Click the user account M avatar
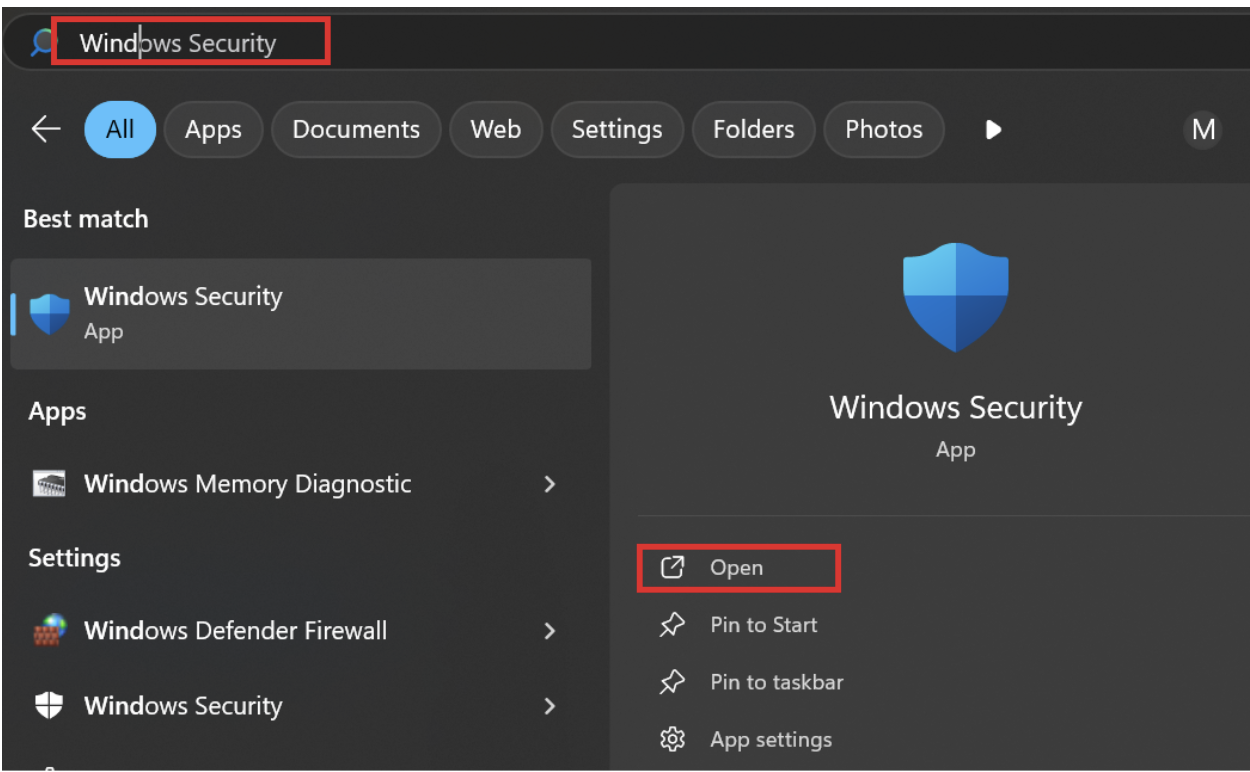Viewport: 1250px width, 772px height. pos(1203,129)
